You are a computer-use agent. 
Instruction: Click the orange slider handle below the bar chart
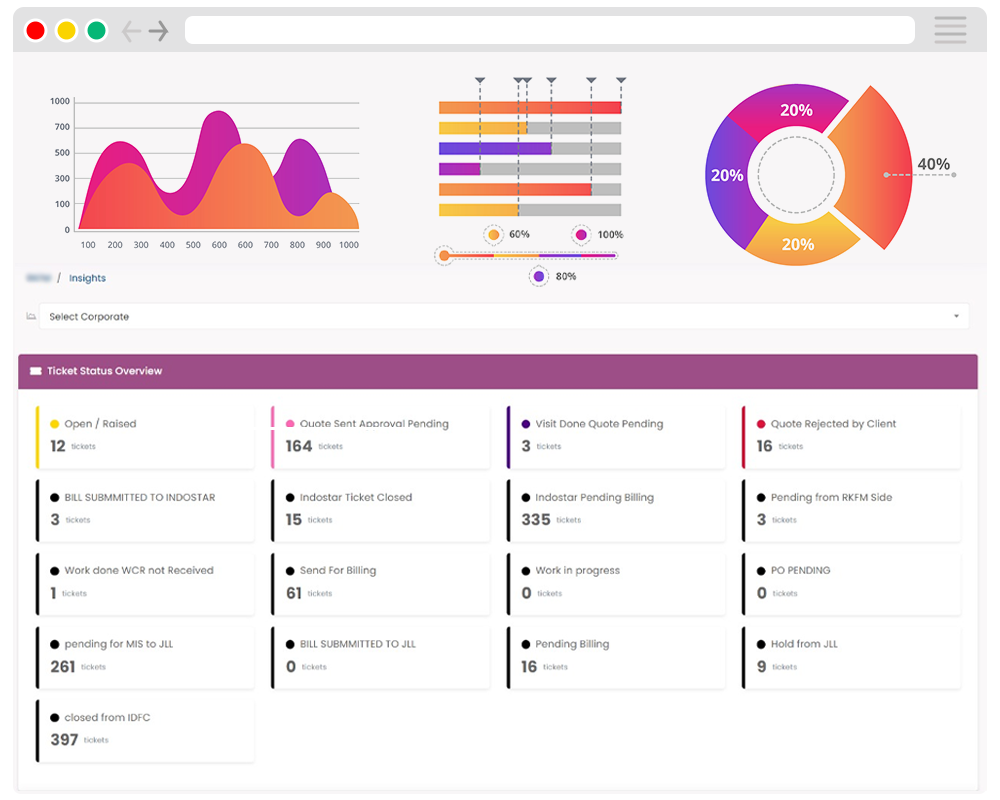[443, 255]
